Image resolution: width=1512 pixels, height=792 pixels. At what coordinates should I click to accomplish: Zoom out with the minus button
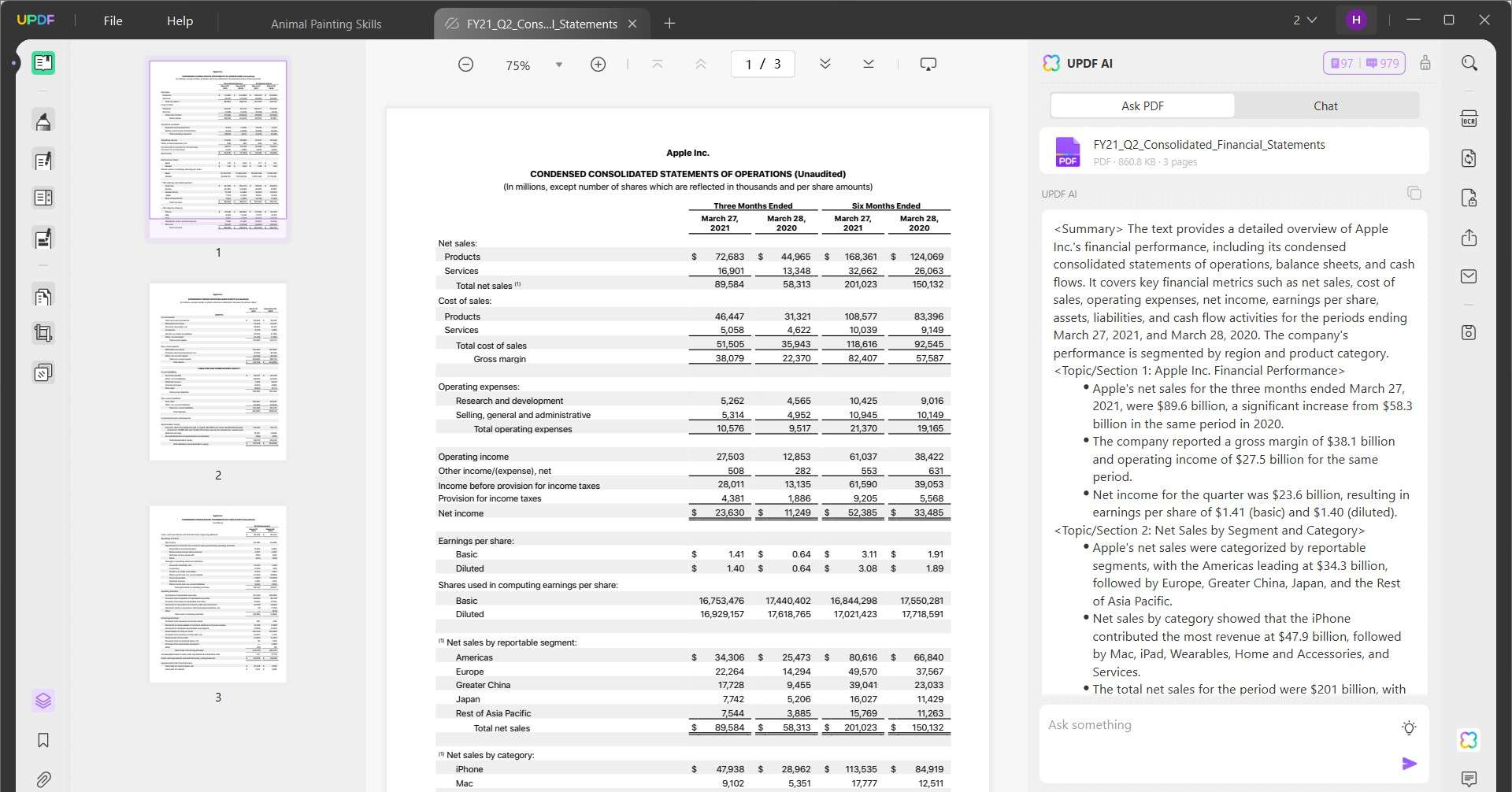[x=466, y=65]
